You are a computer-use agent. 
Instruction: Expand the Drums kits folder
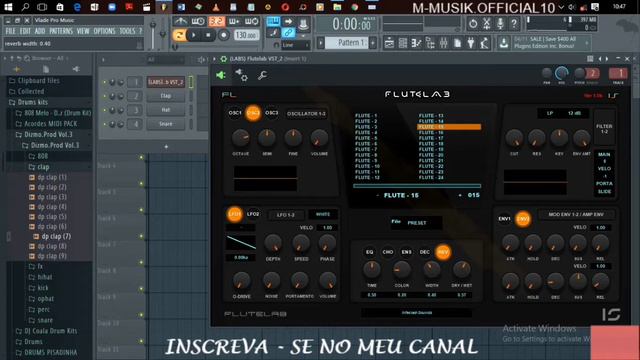coord(33,102)
